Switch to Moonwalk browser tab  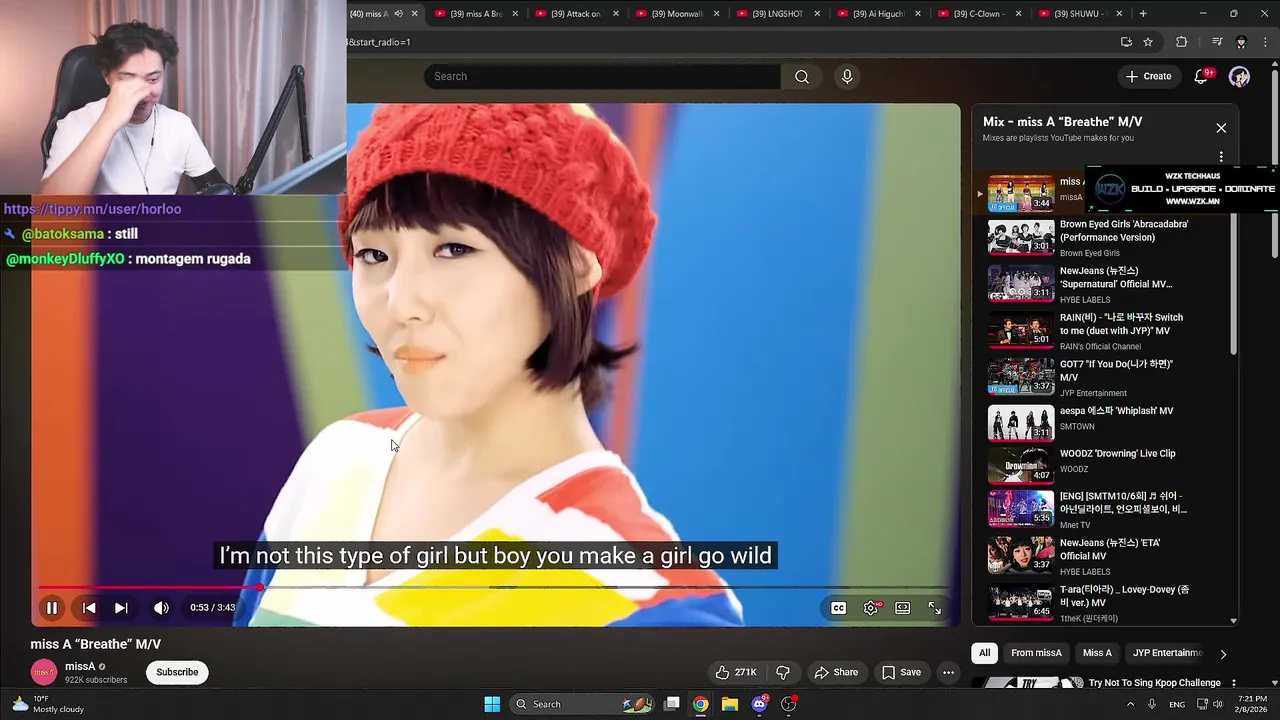[x=677, y=14]
